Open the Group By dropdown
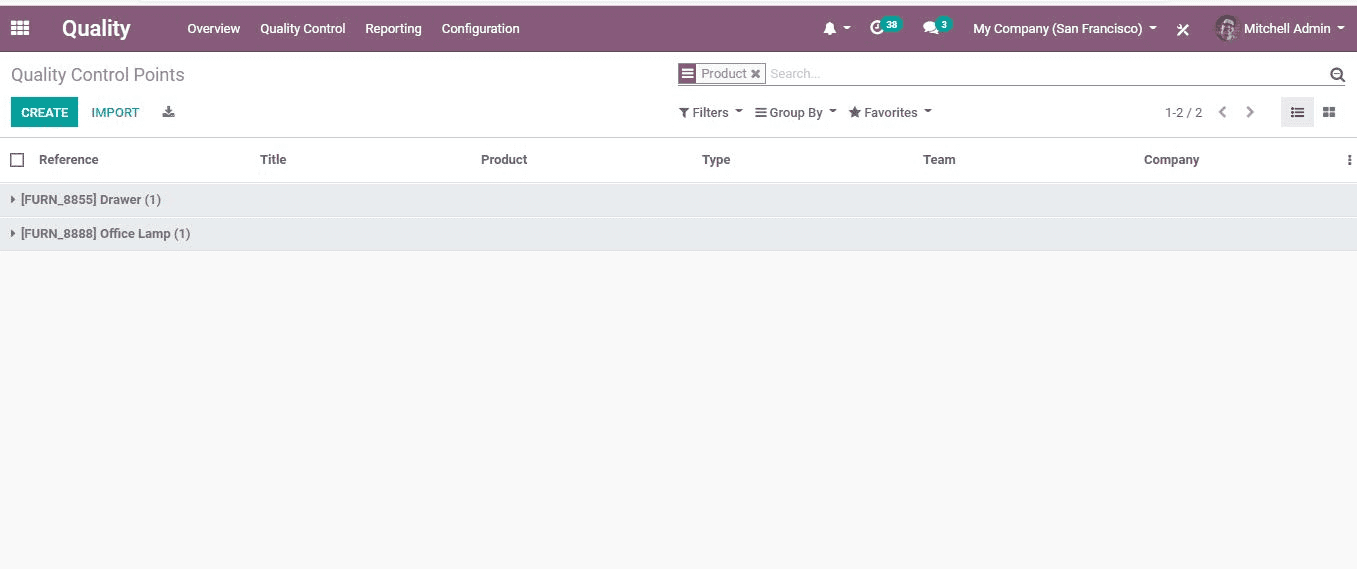The width and height of the screenshot is (1357, 569). pyautogui.click(x=795, y=112)
